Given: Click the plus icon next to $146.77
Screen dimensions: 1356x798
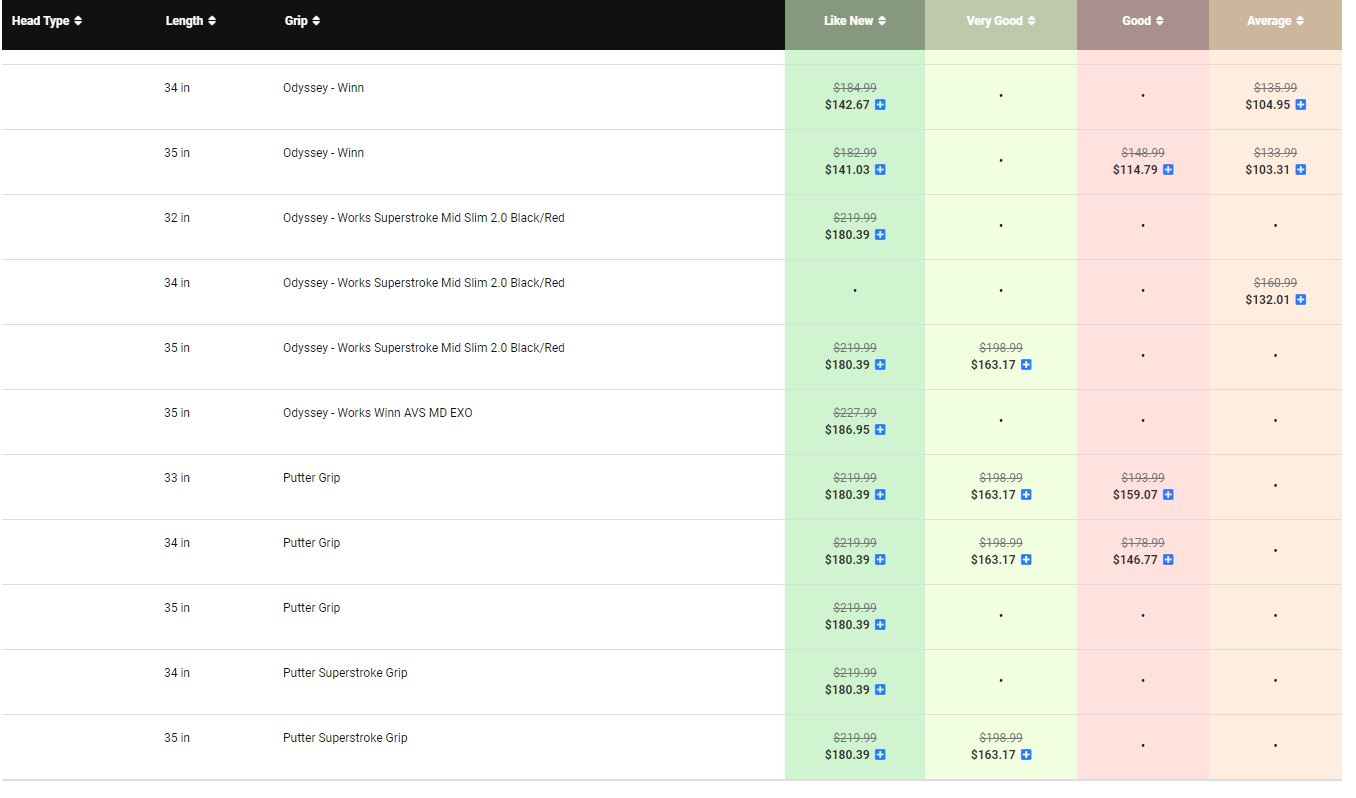Looking at the screenshot, I should click(x=1168, y=560).
